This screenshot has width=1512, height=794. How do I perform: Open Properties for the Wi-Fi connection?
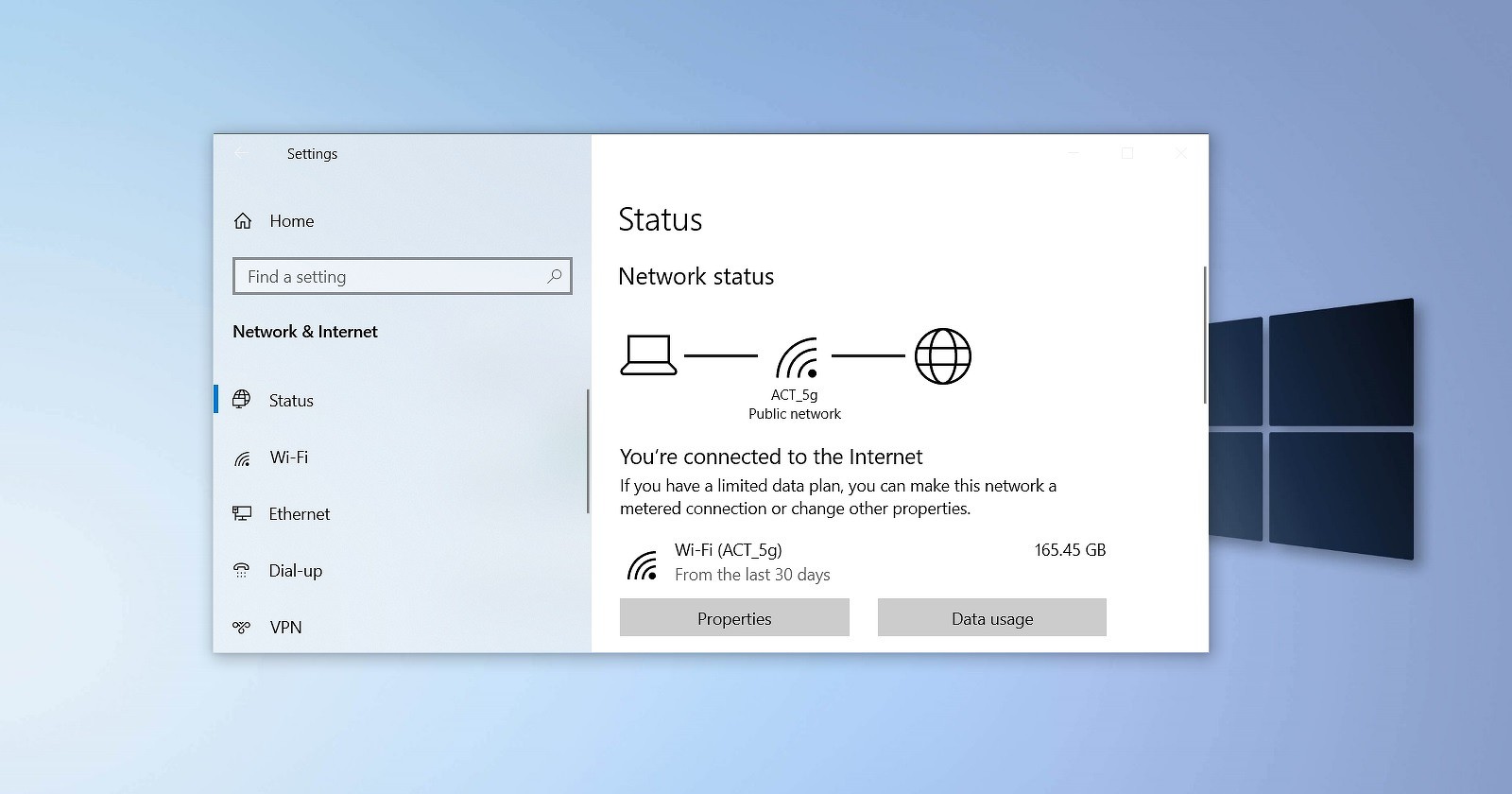click(x=734, y=618)
